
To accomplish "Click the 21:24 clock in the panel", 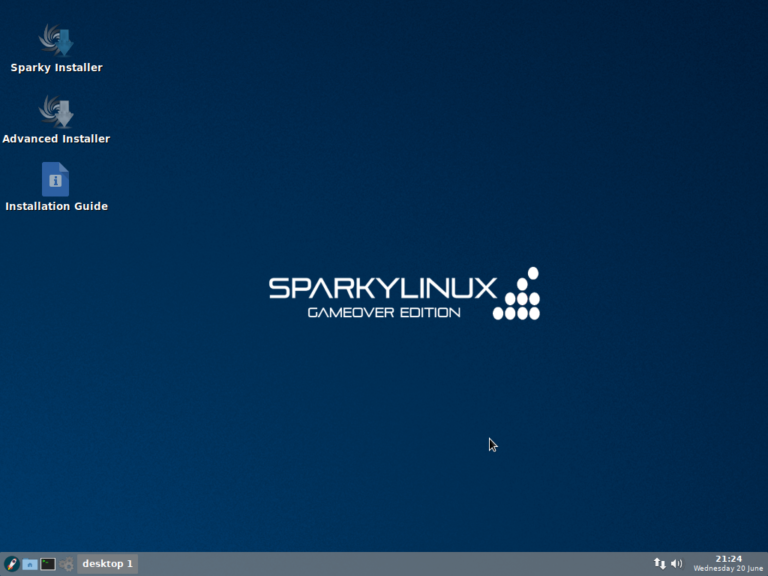I will (728, 559).
